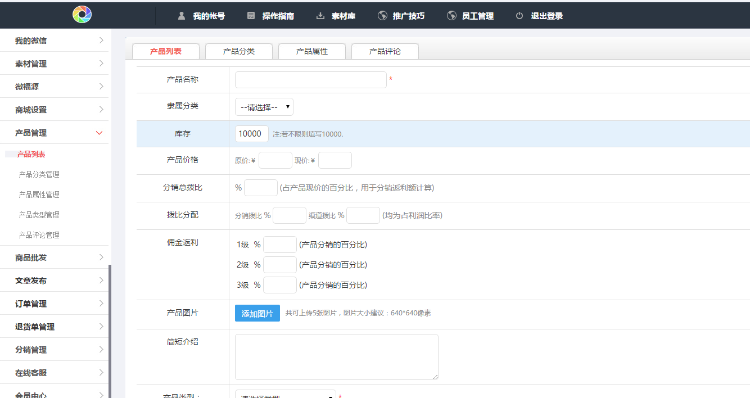This screenshot has height=398, width=750.
Task: Click the 库存 field showing 10000
Action: click(x=252, y=134)
